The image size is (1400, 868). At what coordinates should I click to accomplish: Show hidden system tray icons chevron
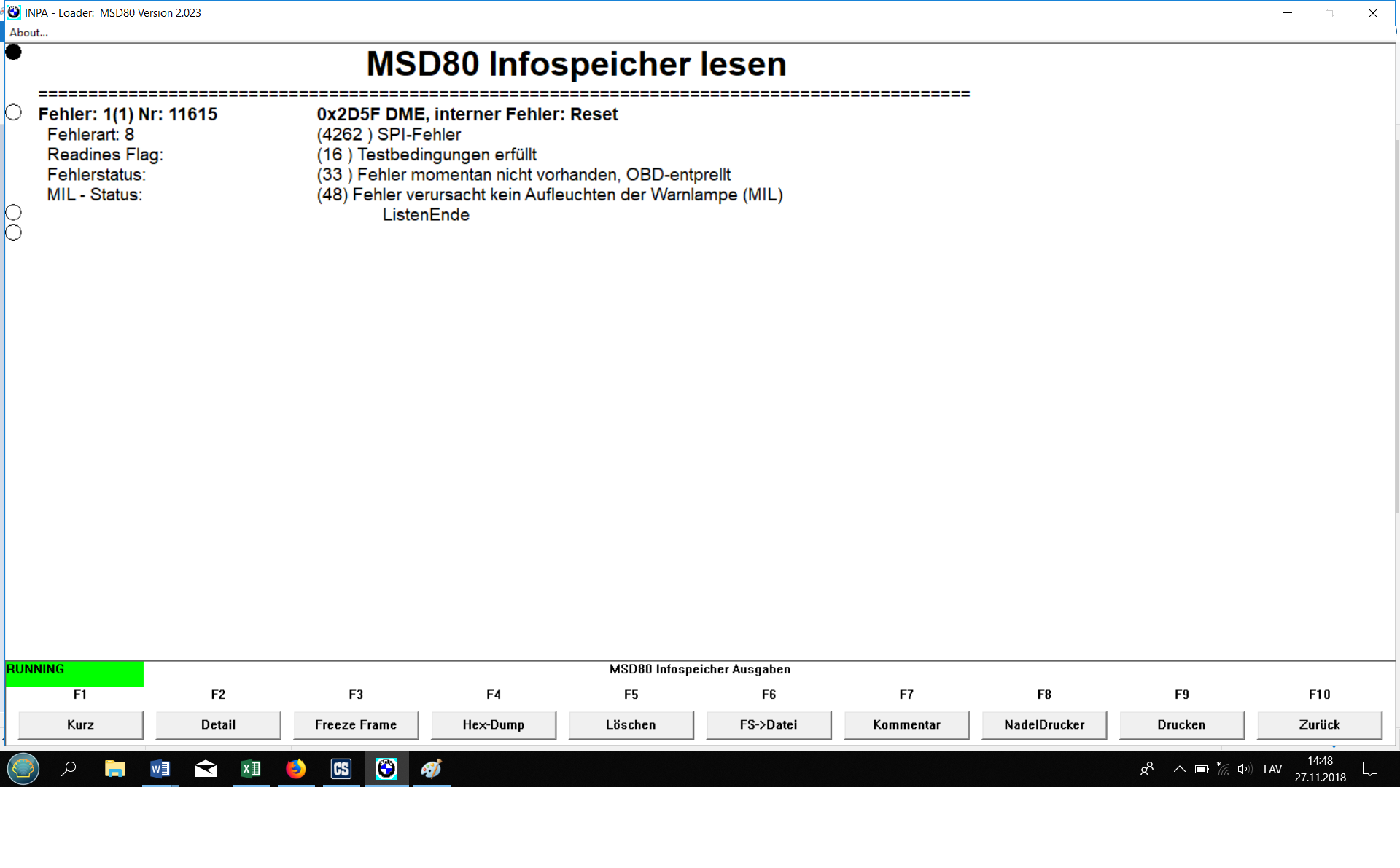[1179, 769]
